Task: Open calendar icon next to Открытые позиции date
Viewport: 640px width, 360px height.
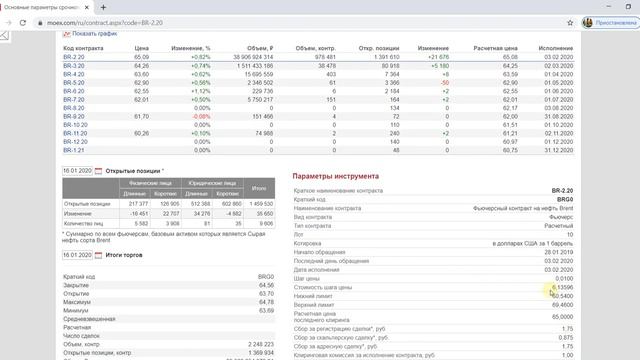Action: pyautogui.click(x=98, y=171)
